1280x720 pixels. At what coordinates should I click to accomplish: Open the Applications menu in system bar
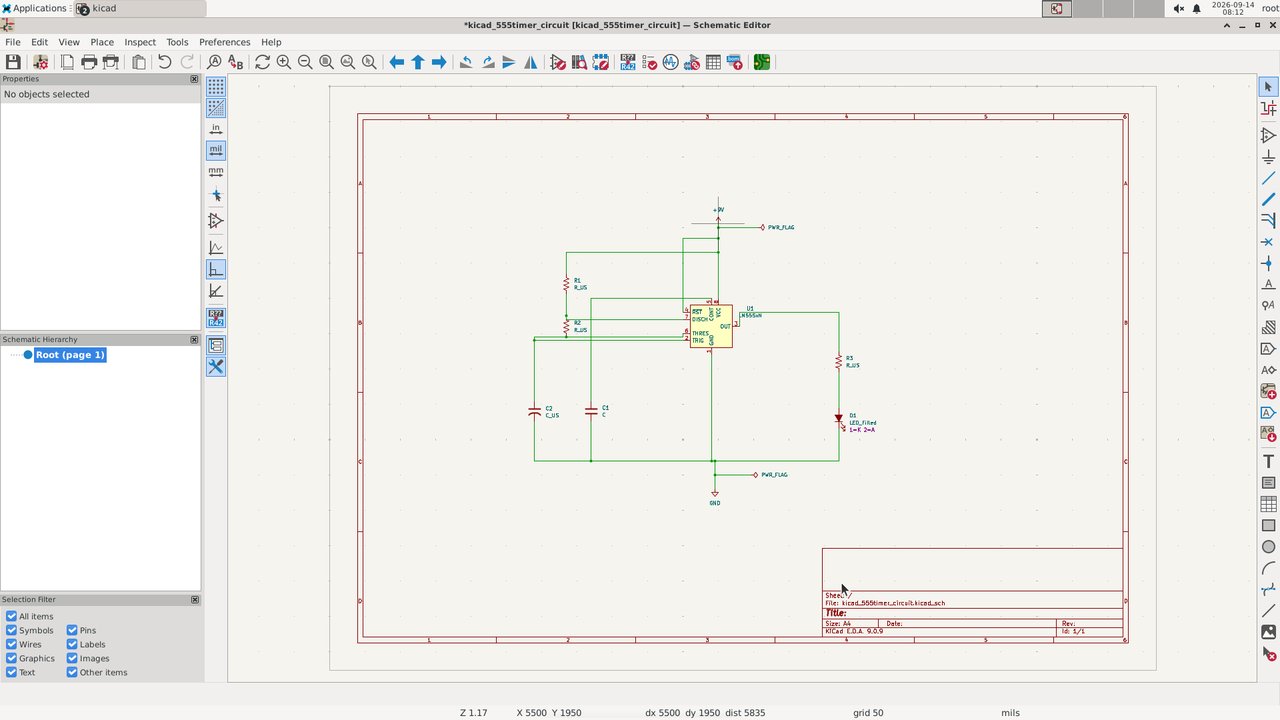tap(34, 8)
